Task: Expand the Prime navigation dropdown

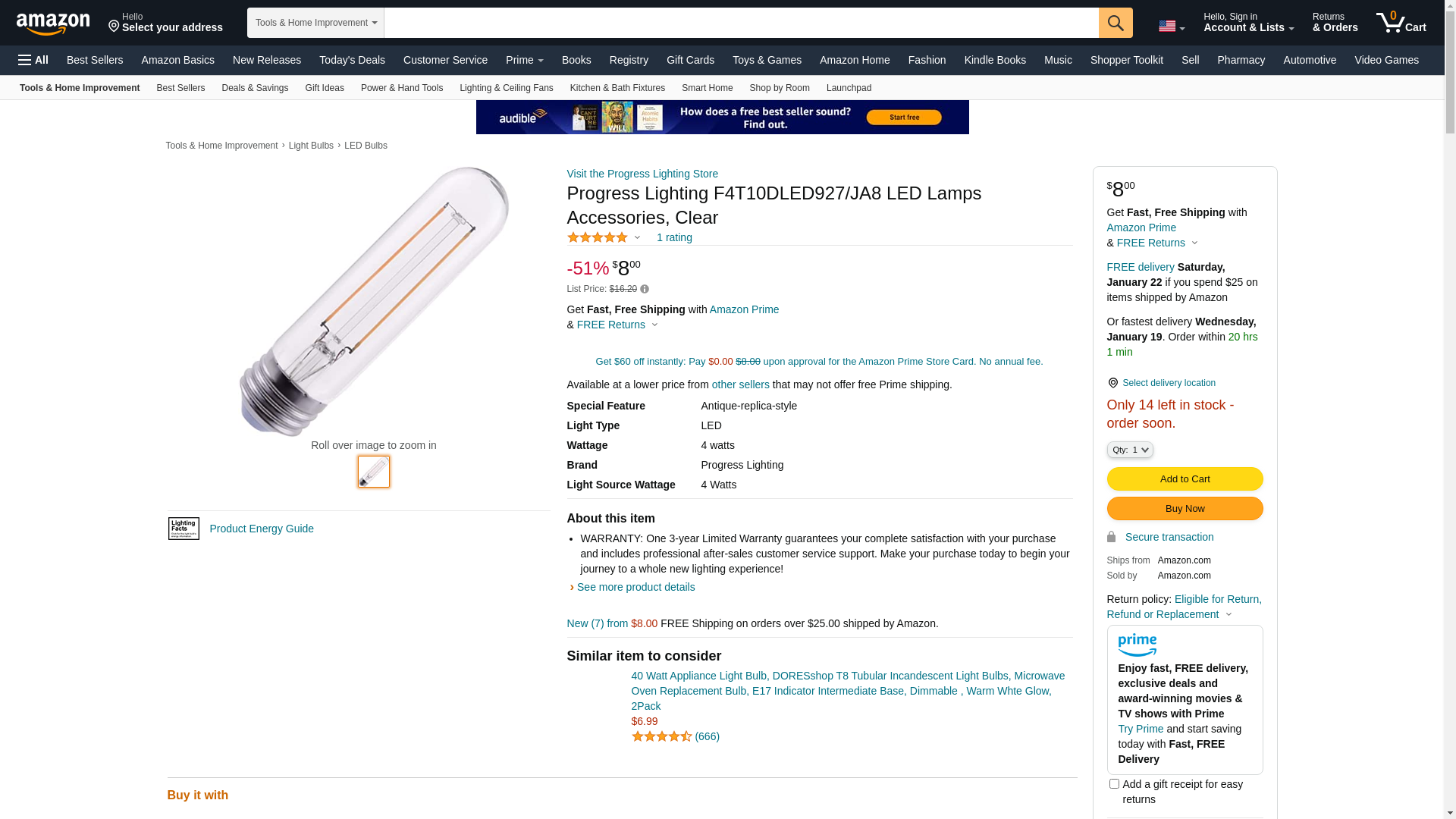Action: [x=524, y=60]
